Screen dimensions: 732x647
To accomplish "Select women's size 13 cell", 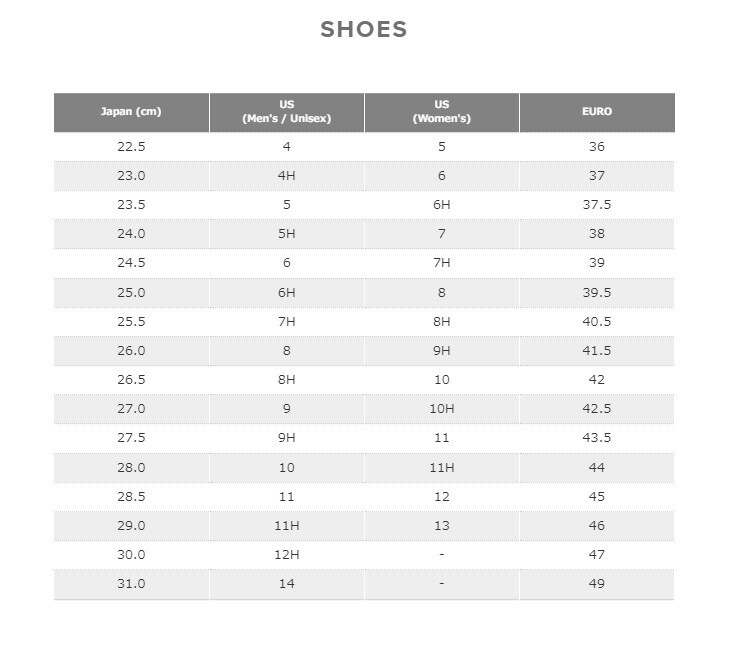I will pyautogui.click(x=442, y=526).
